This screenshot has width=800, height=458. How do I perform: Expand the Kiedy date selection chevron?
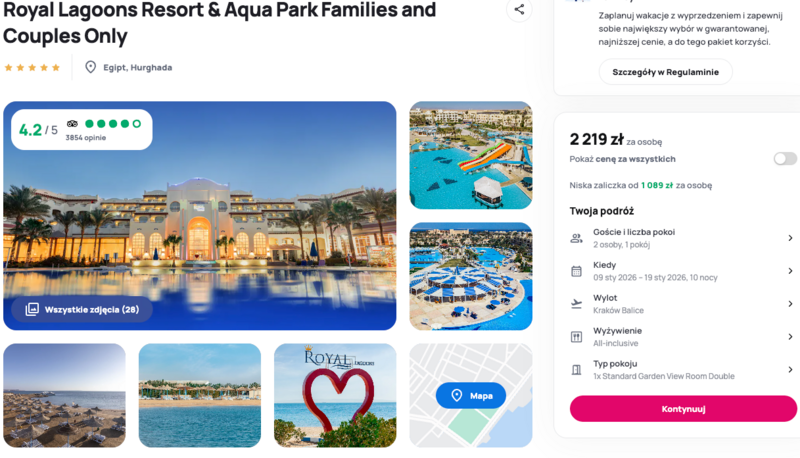coord(789,271)
